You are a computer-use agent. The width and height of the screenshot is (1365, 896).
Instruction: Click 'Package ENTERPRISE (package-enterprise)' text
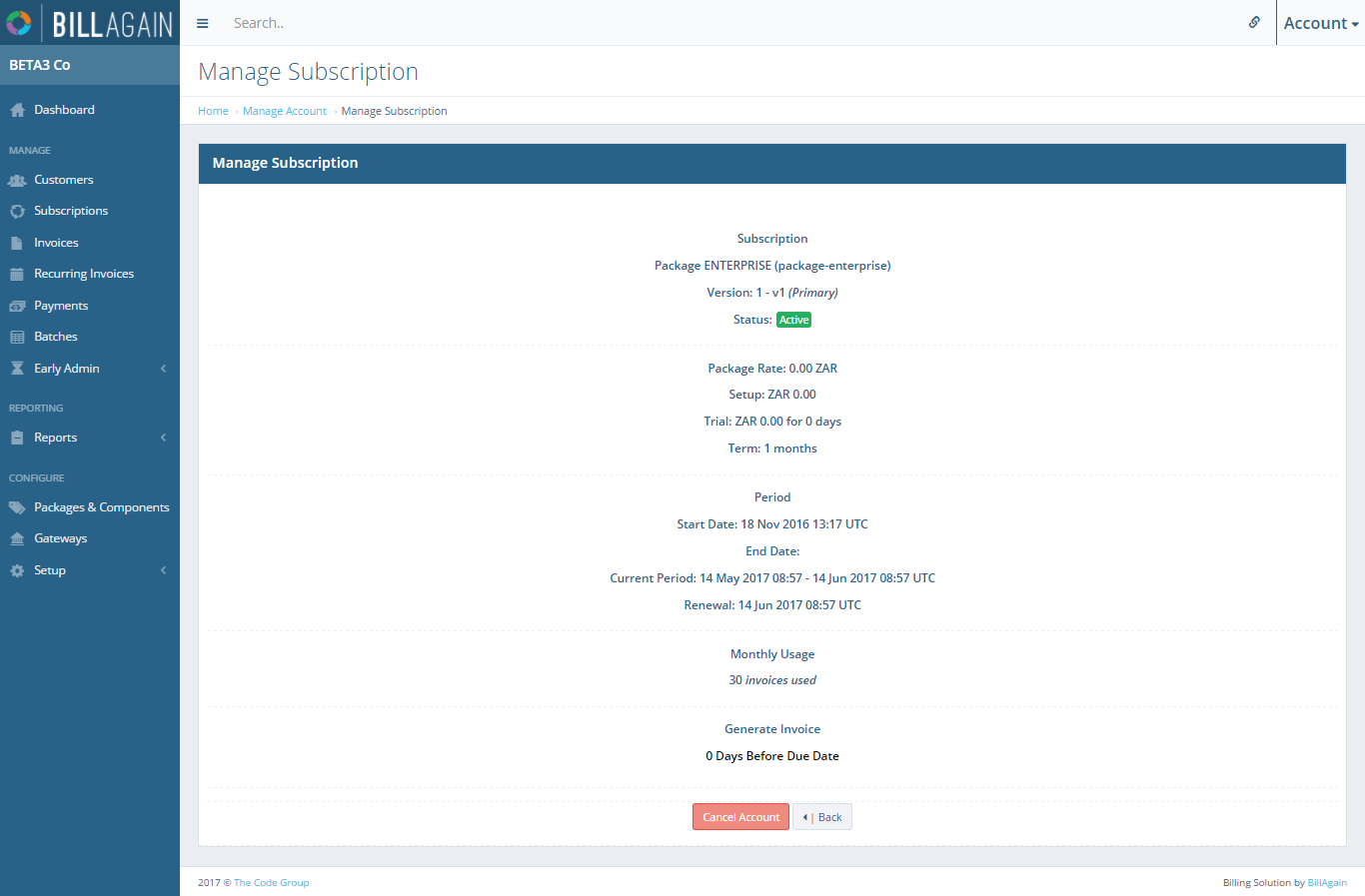tap(772, 266)
